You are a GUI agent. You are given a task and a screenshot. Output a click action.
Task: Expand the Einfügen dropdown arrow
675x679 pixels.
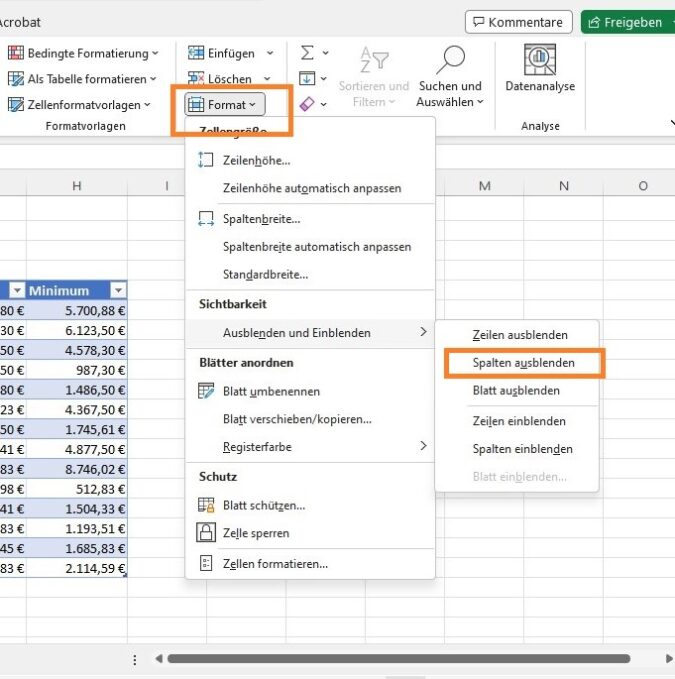(270, 53)
